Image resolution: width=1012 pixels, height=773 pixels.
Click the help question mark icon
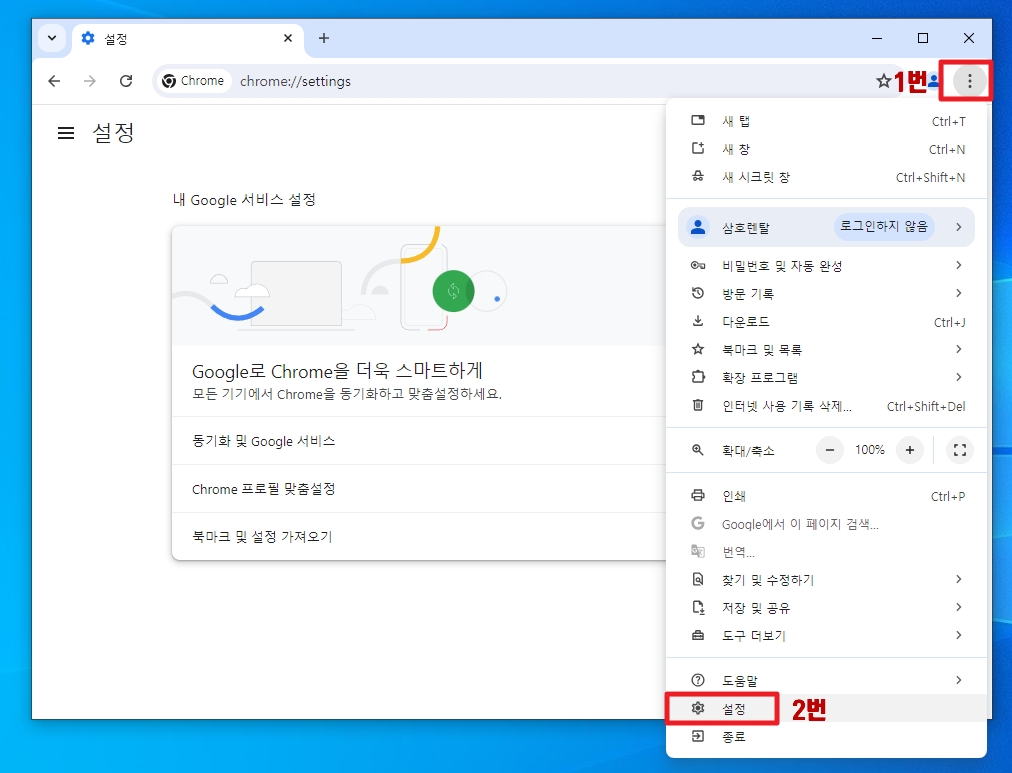coord(698,680)
